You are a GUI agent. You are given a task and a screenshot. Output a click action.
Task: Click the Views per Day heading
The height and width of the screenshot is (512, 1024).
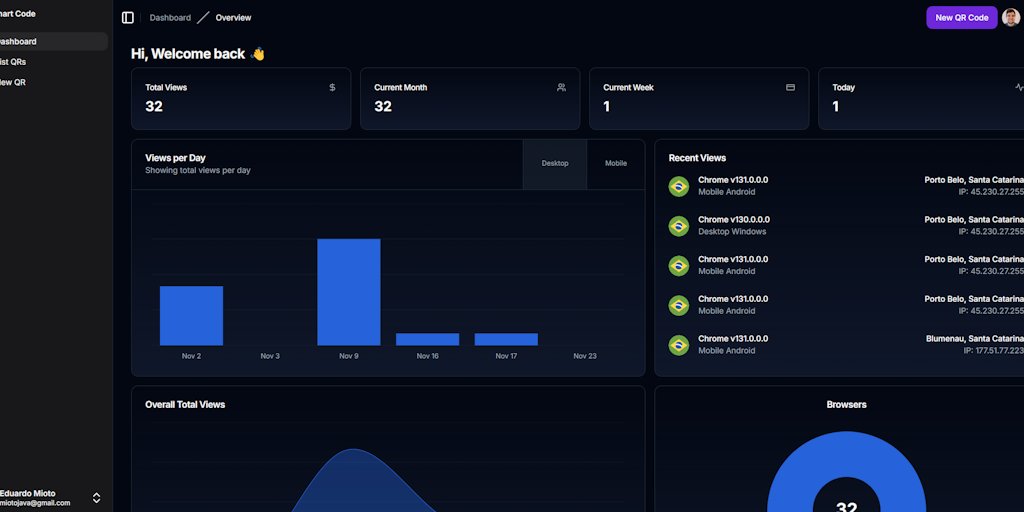pyautogui.click(x=175, y=158)
